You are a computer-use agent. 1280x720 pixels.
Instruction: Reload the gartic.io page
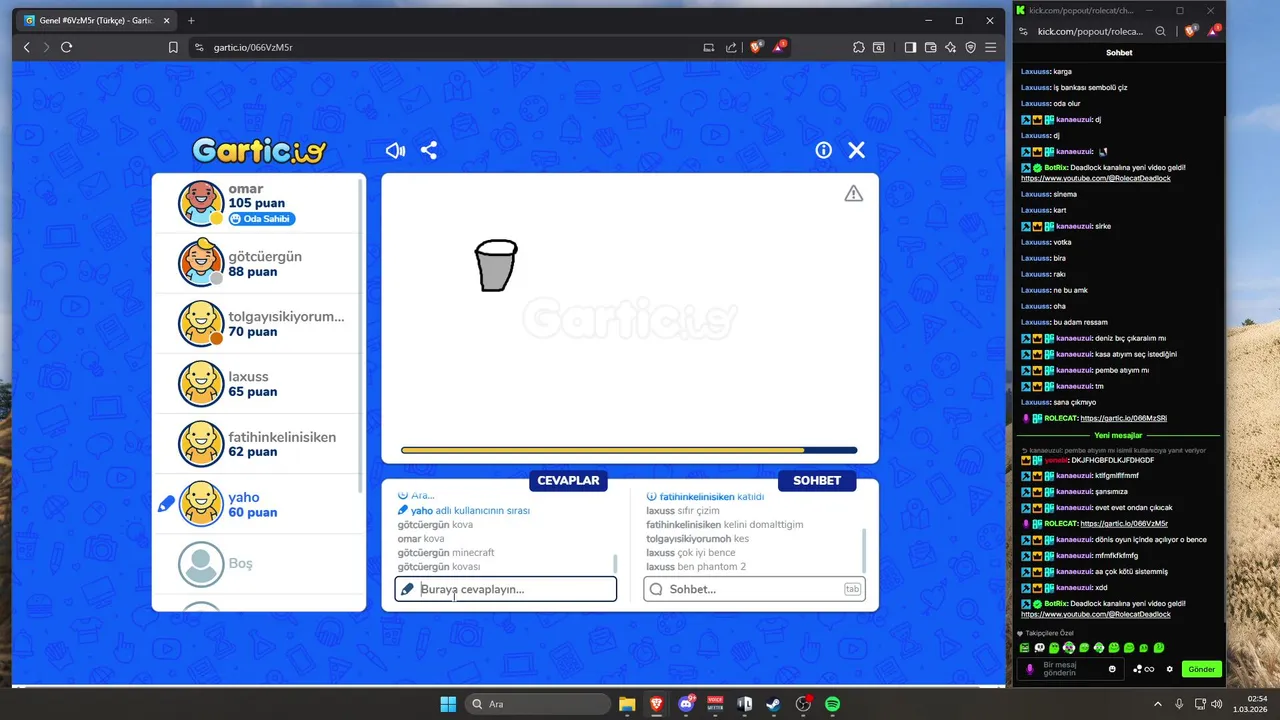coord(67,47)
